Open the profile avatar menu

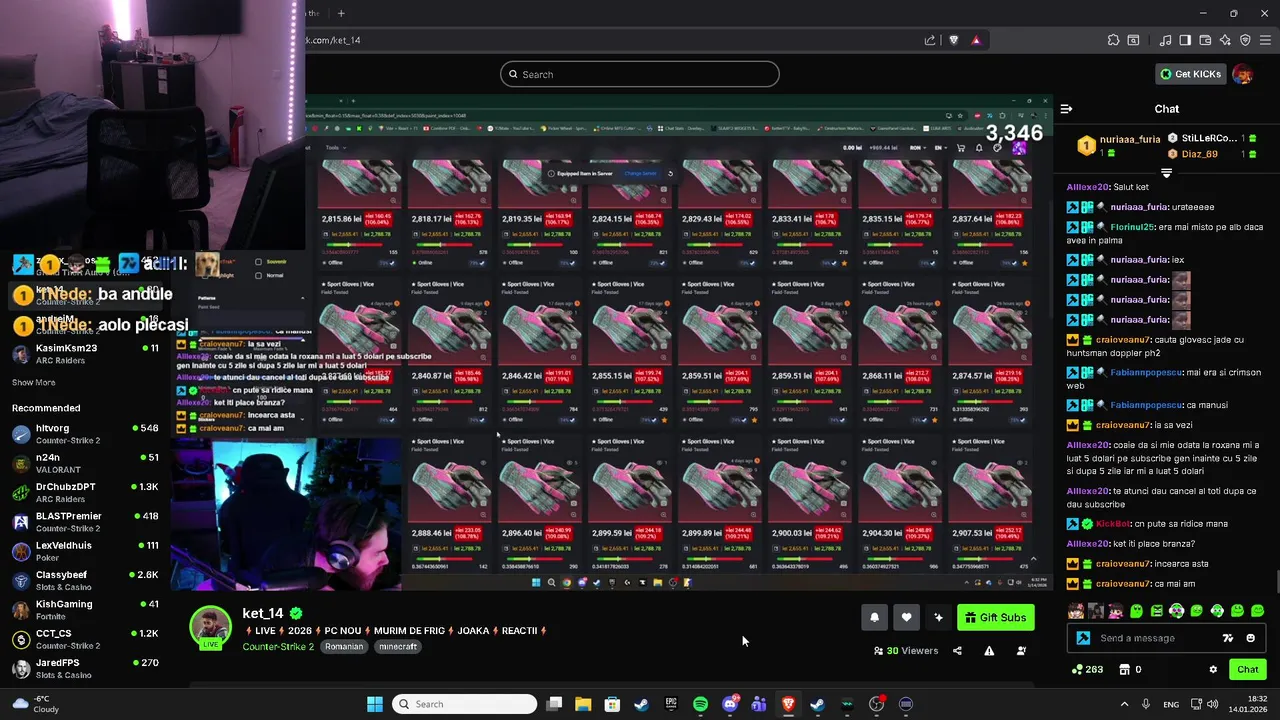pyautogui.click(x=1242, y=74)
